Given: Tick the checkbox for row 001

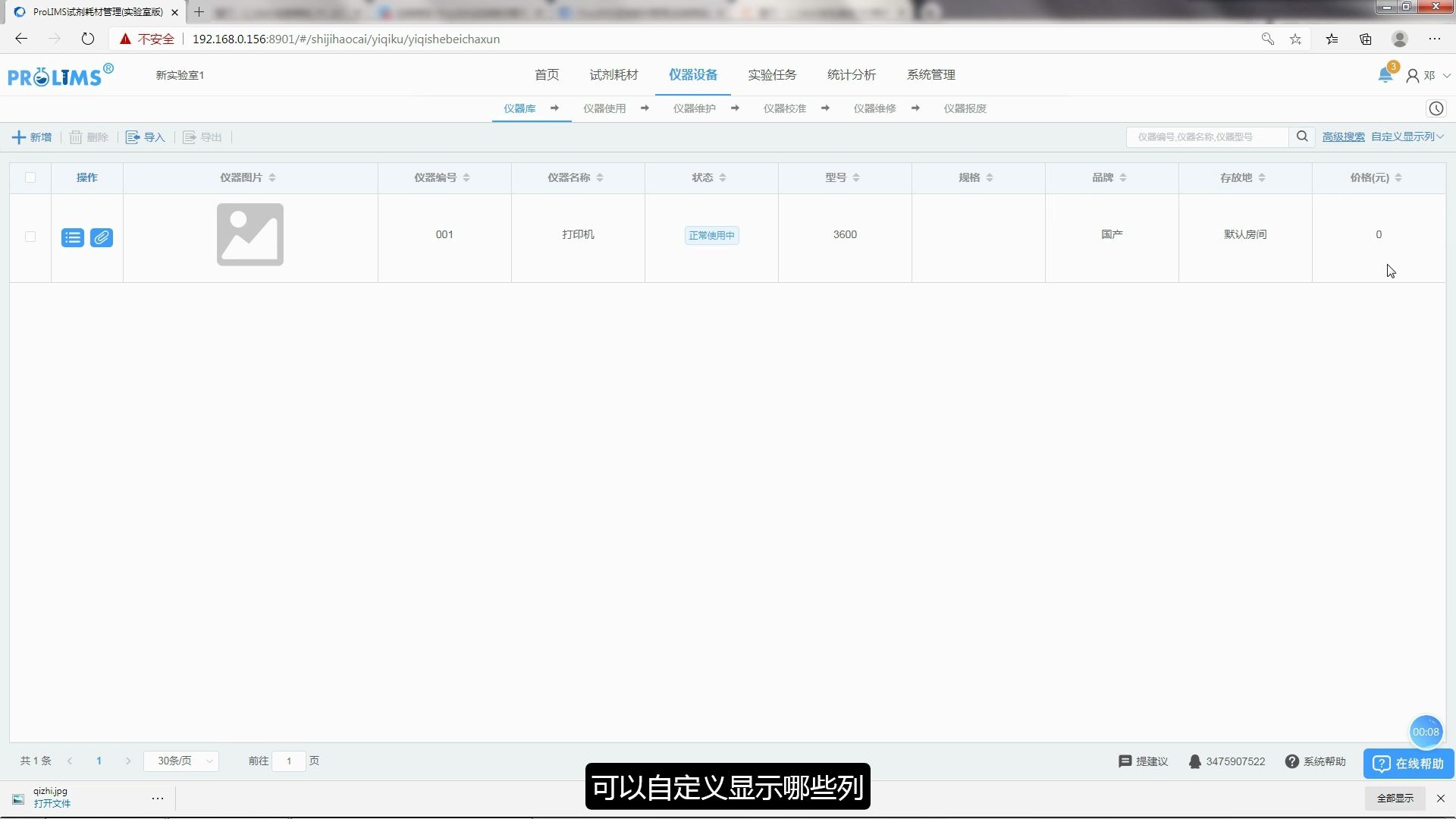Looking at the screenshot, I should [x=30, y=237].
